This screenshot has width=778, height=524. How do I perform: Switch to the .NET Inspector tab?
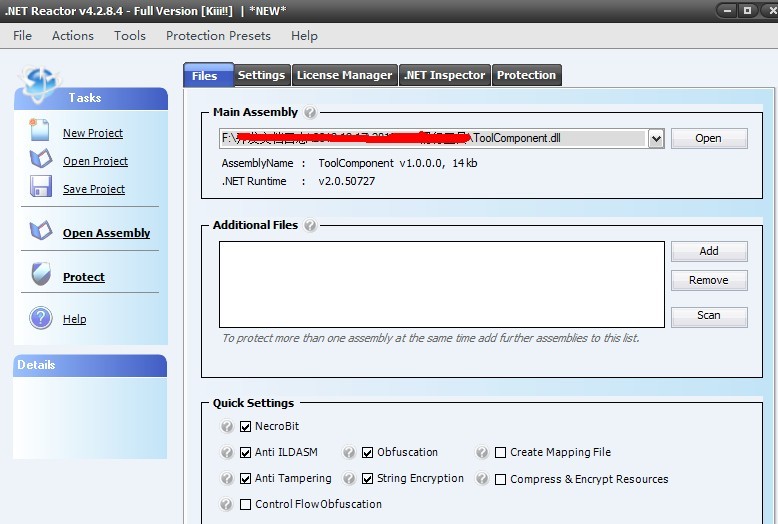(445, 75)
